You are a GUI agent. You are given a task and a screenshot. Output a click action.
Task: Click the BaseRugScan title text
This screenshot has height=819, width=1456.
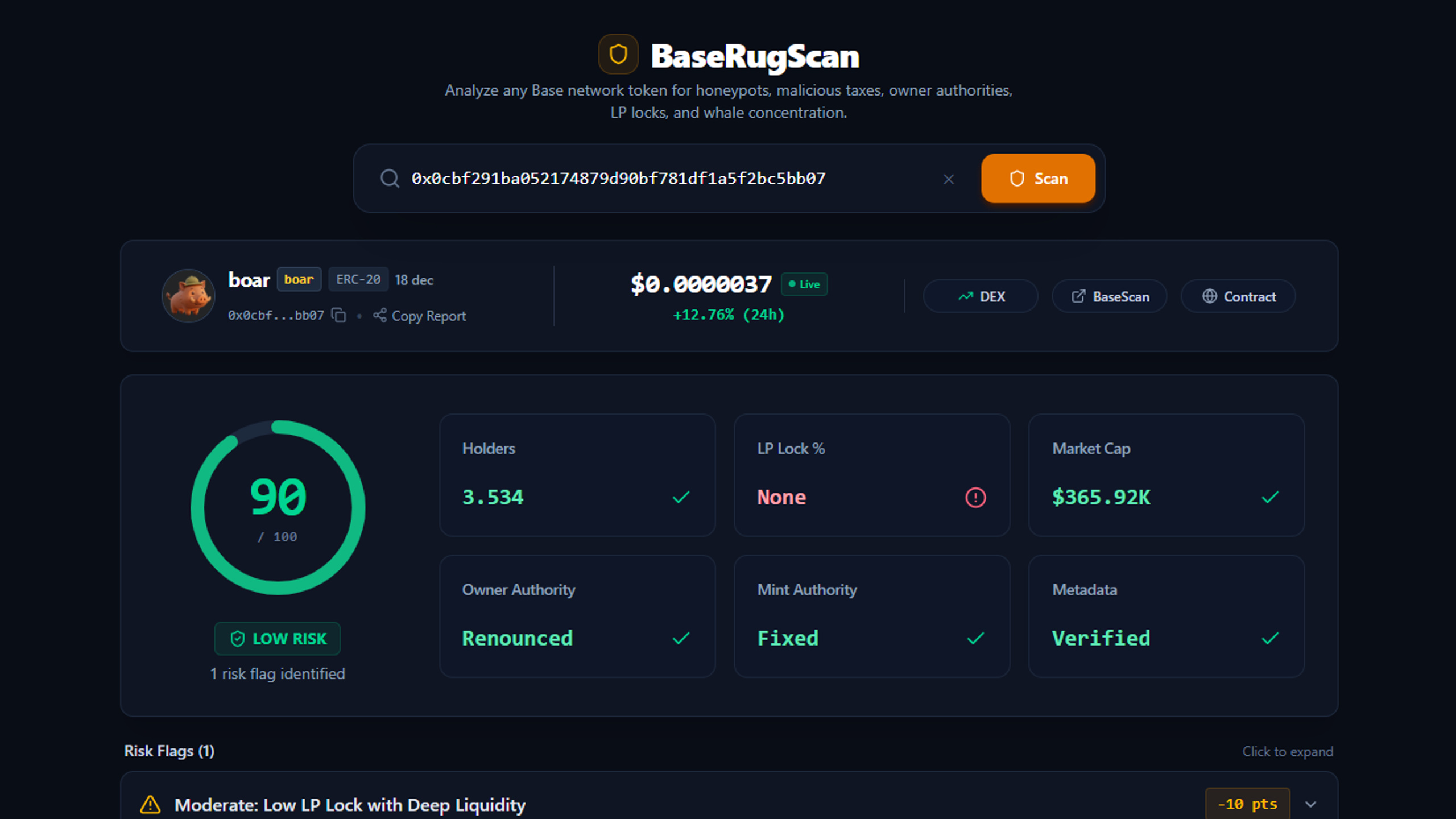[x=755, y=56]
